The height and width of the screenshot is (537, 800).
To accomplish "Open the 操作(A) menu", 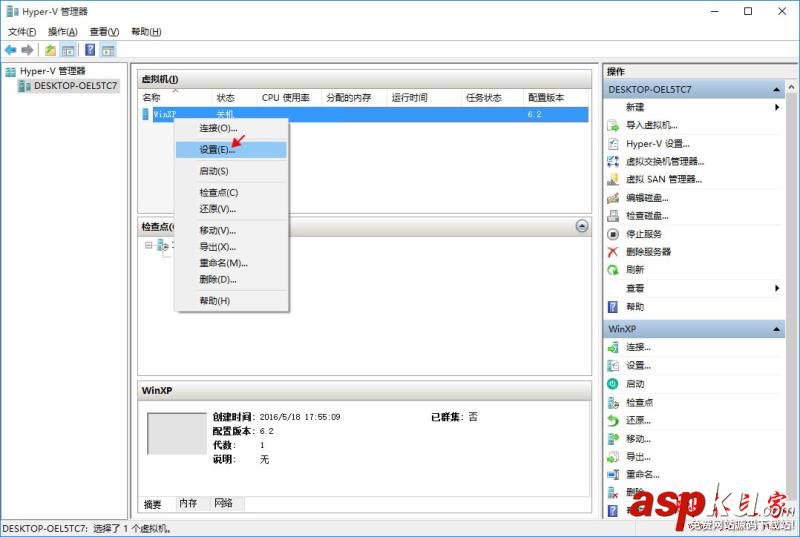I will (63, 32).
